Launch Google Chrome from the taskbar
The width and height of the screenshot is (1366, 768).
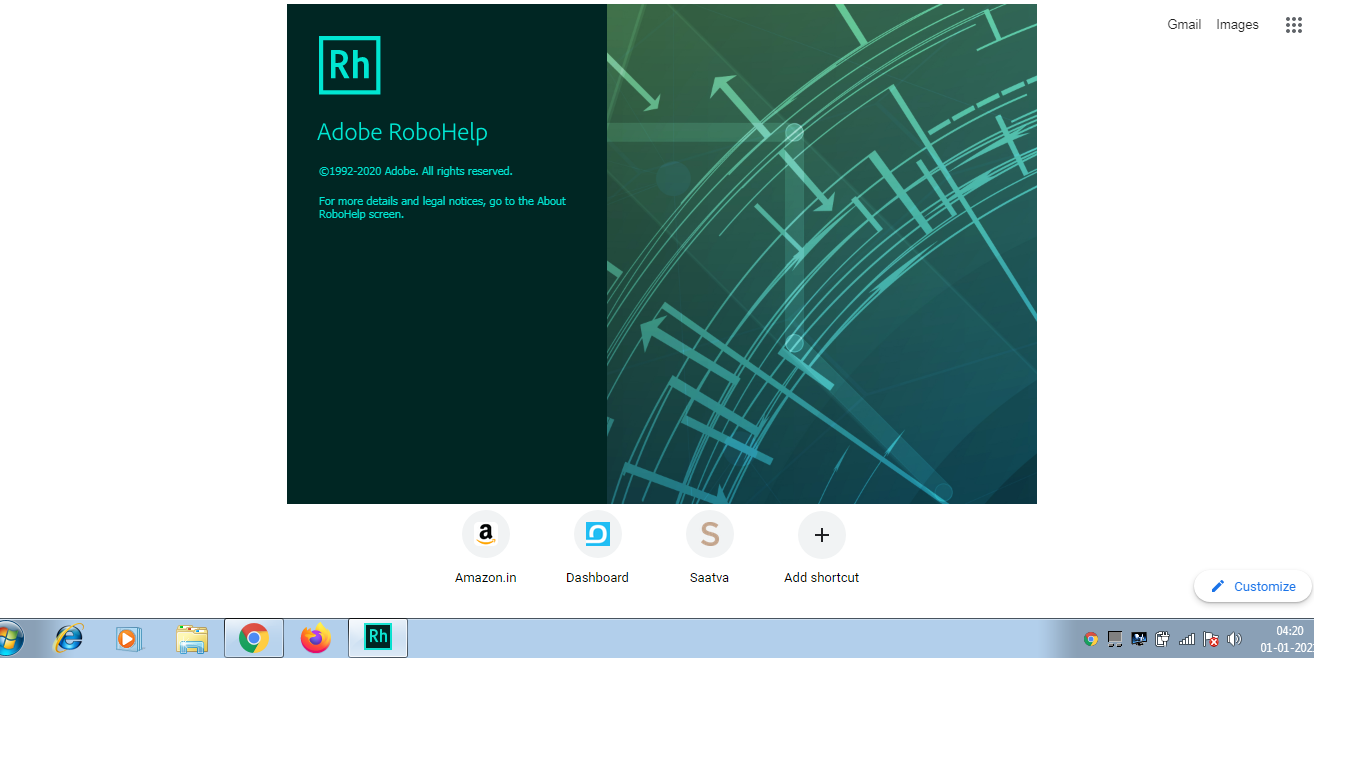coord(253,637)
